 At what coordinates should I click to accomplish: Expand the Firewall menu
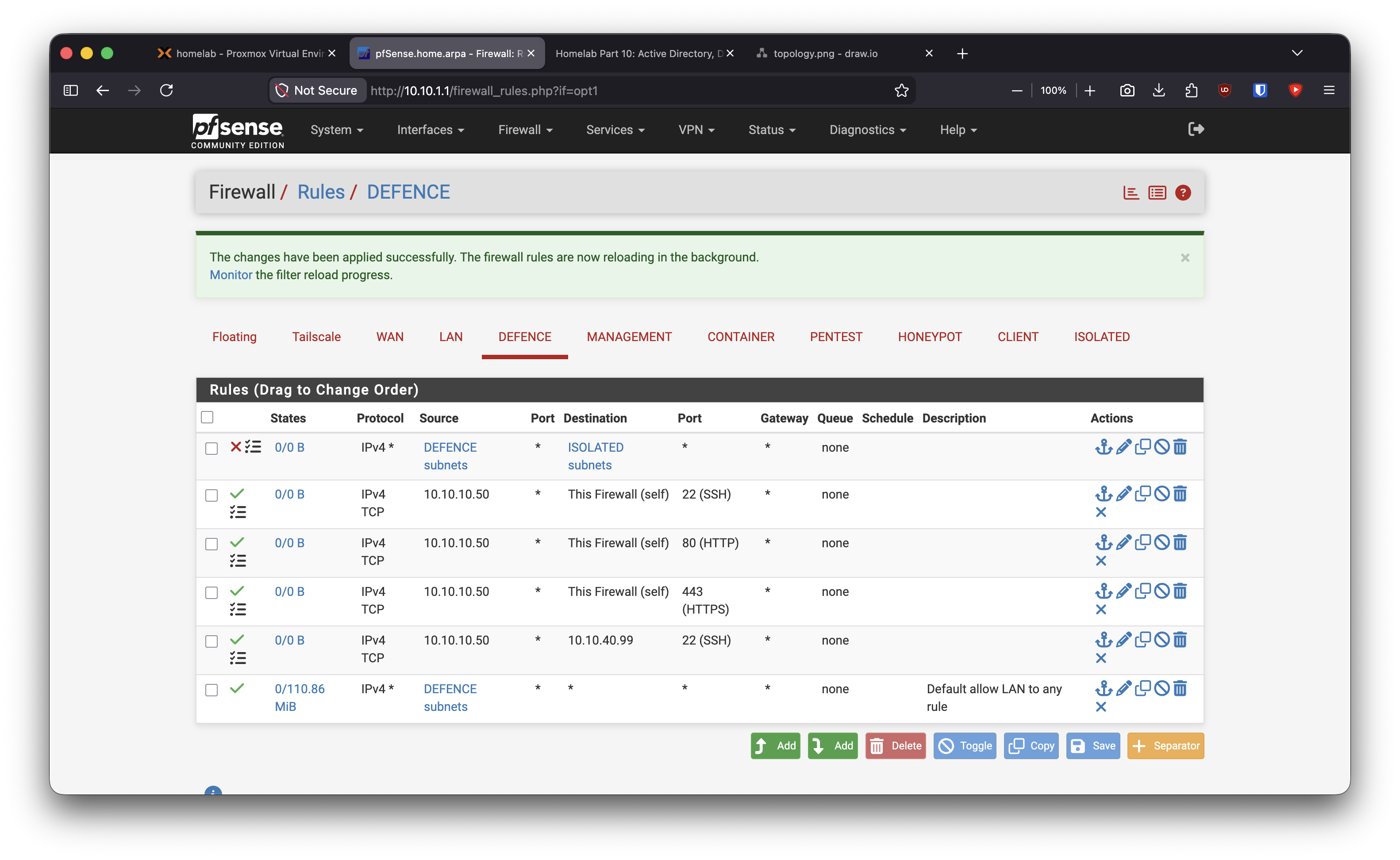click(525, 130)
